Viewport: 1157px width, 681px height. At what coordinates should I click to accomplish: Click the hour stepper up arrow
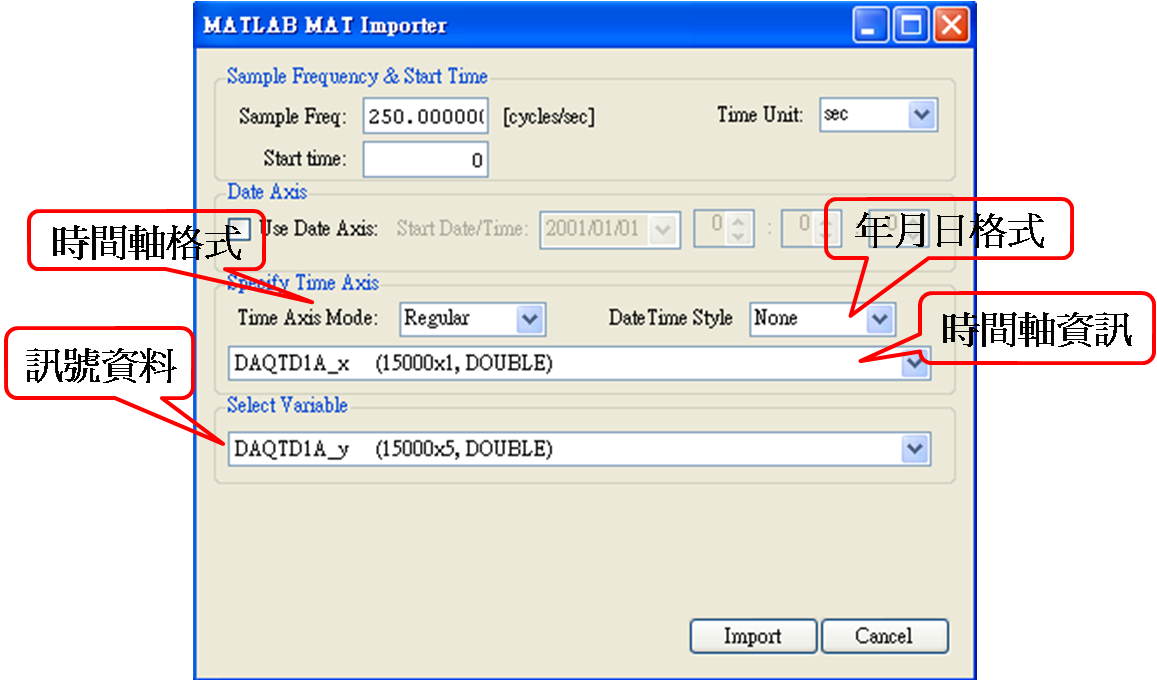(x=738, y=222)
